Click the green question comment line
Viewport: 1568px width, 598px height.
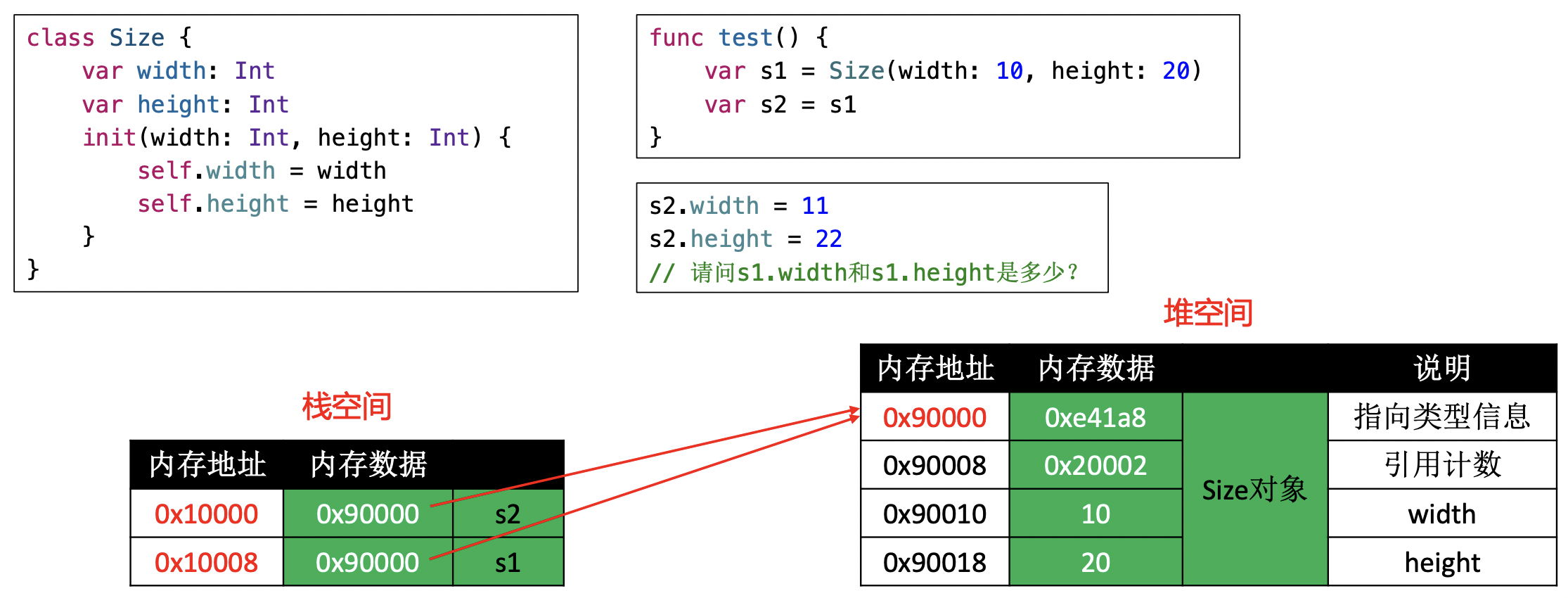(863, 272)
